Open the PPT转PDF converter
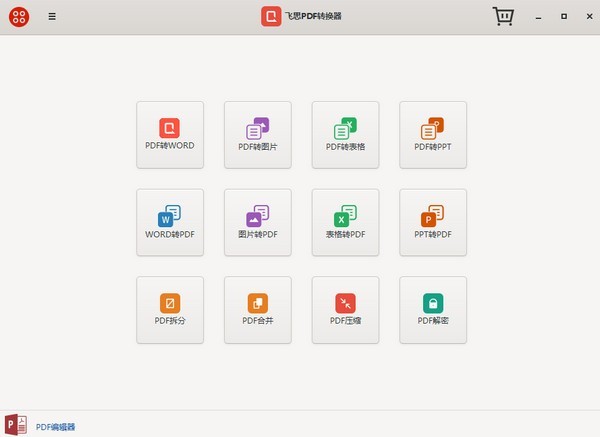This screenshot has height=437, width=600. [x=433, y=222]
